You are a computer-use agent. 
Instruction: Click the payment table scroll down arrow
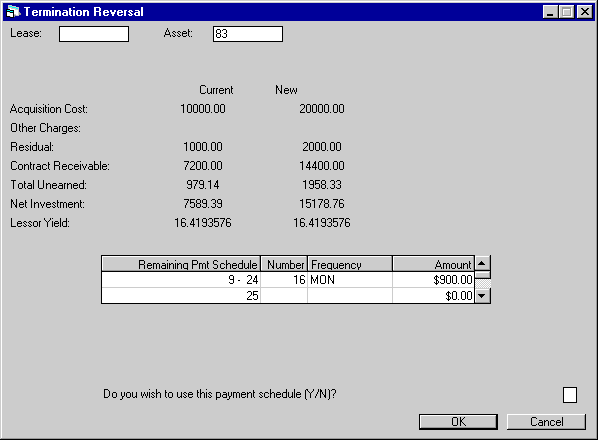tap(482, 295)
